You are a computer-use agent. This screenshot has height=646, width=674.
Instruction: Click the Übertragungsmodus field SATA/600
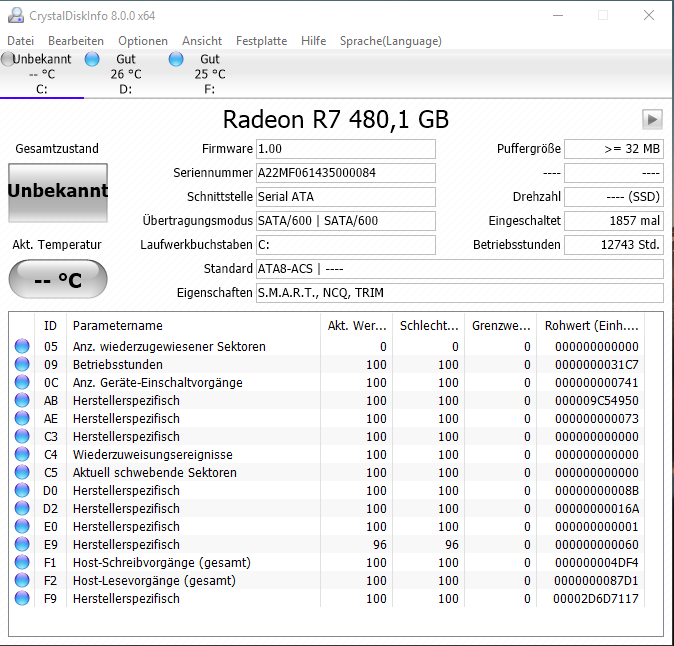[346, 221]
